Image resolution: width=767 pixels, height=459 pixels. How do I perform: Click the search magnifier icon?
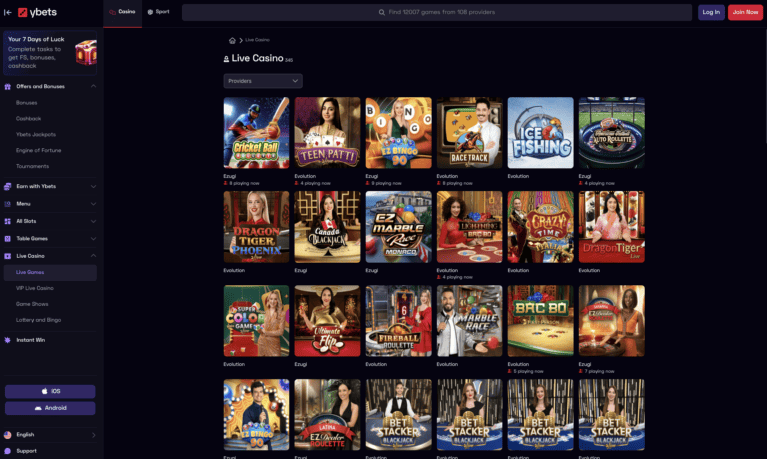pos(382,12)
